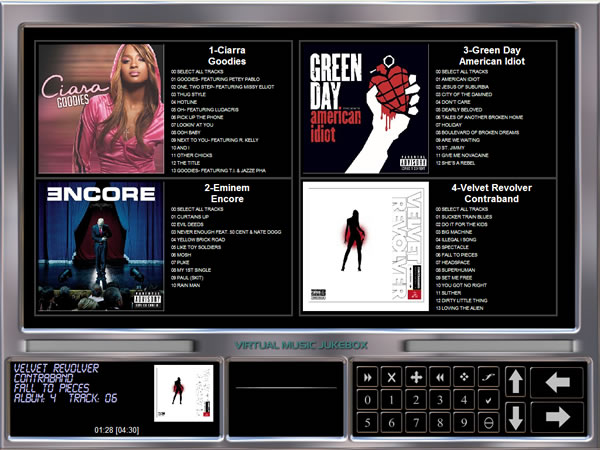This screenshot has width=600, height=450.
Task: Select keypad digit 8 button
Action: (440, 422)
